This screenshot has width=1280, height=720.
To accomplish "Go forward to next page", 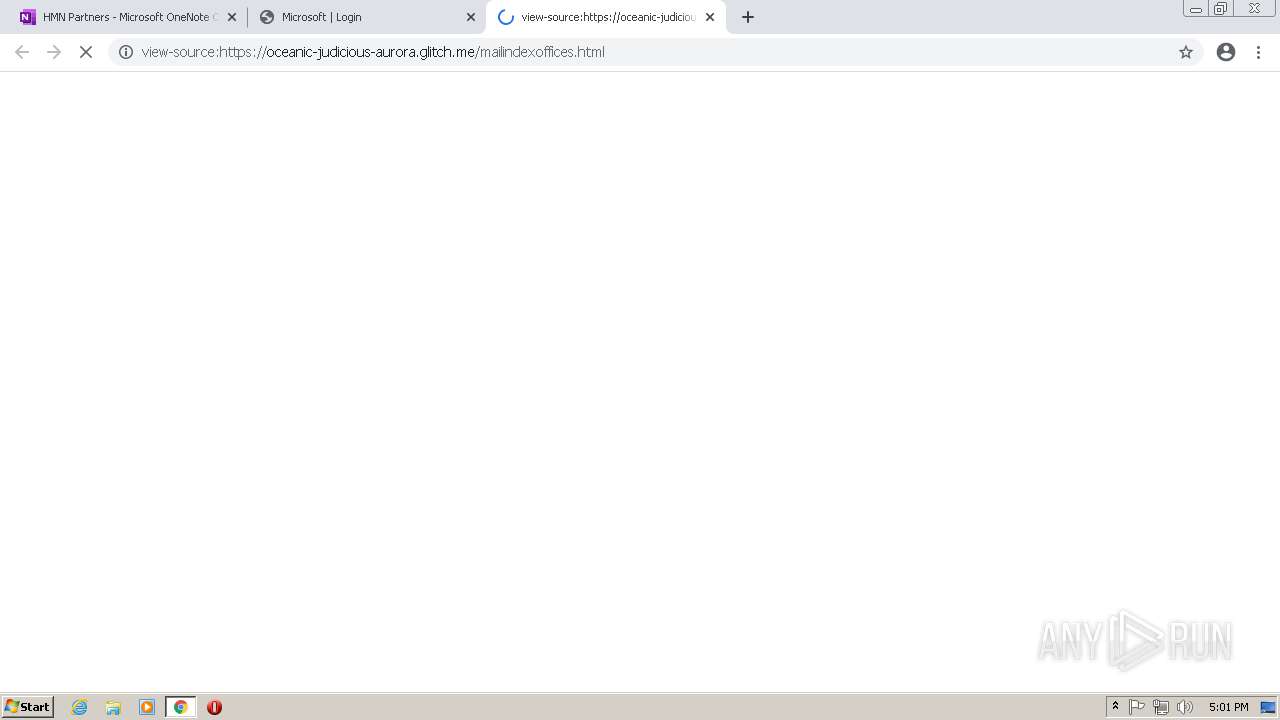I will 54,52.
